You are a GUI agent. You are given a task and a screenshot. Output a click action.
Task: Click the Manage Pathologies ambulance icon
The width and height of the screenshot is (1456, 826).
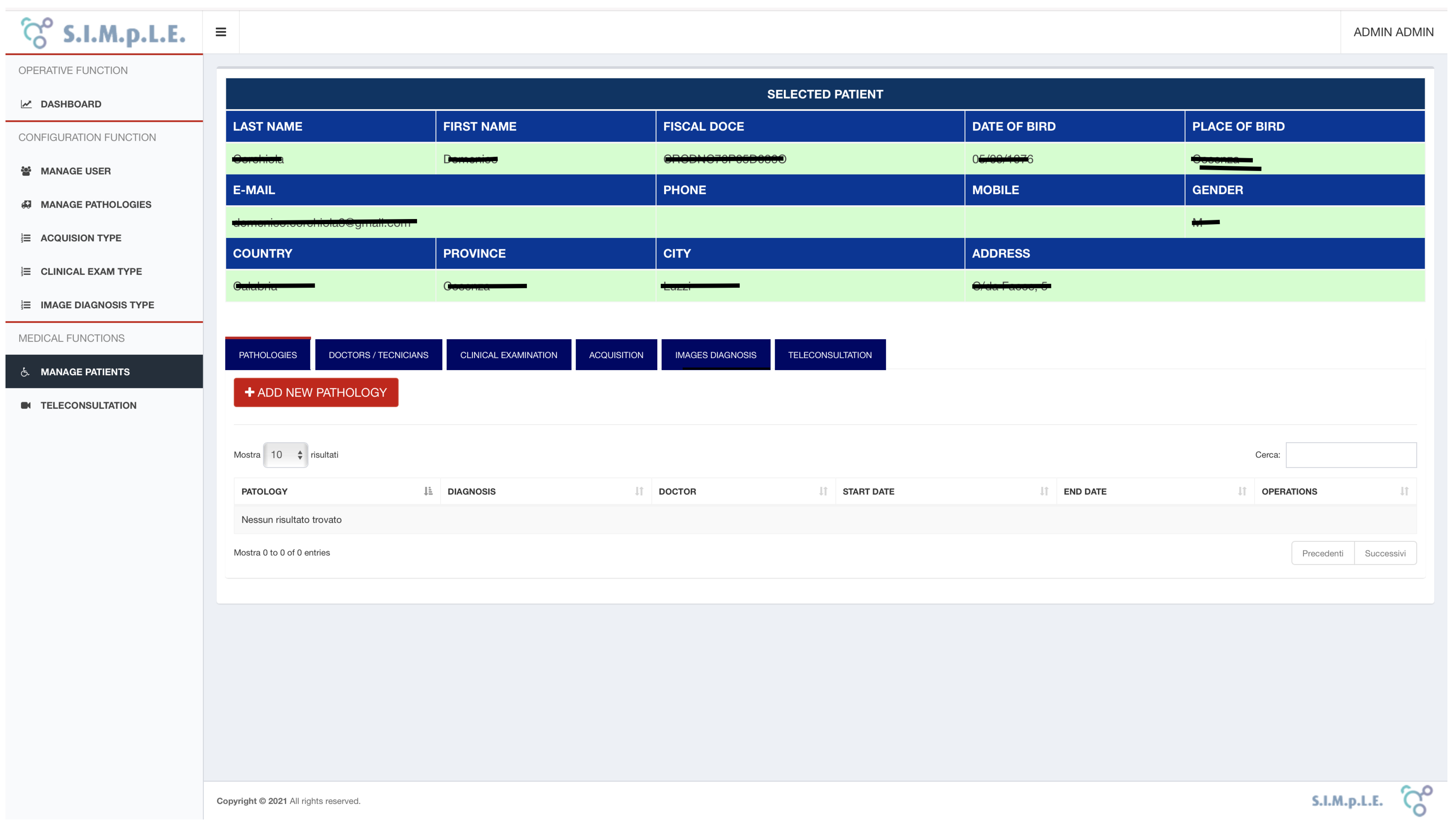point(26,204)
